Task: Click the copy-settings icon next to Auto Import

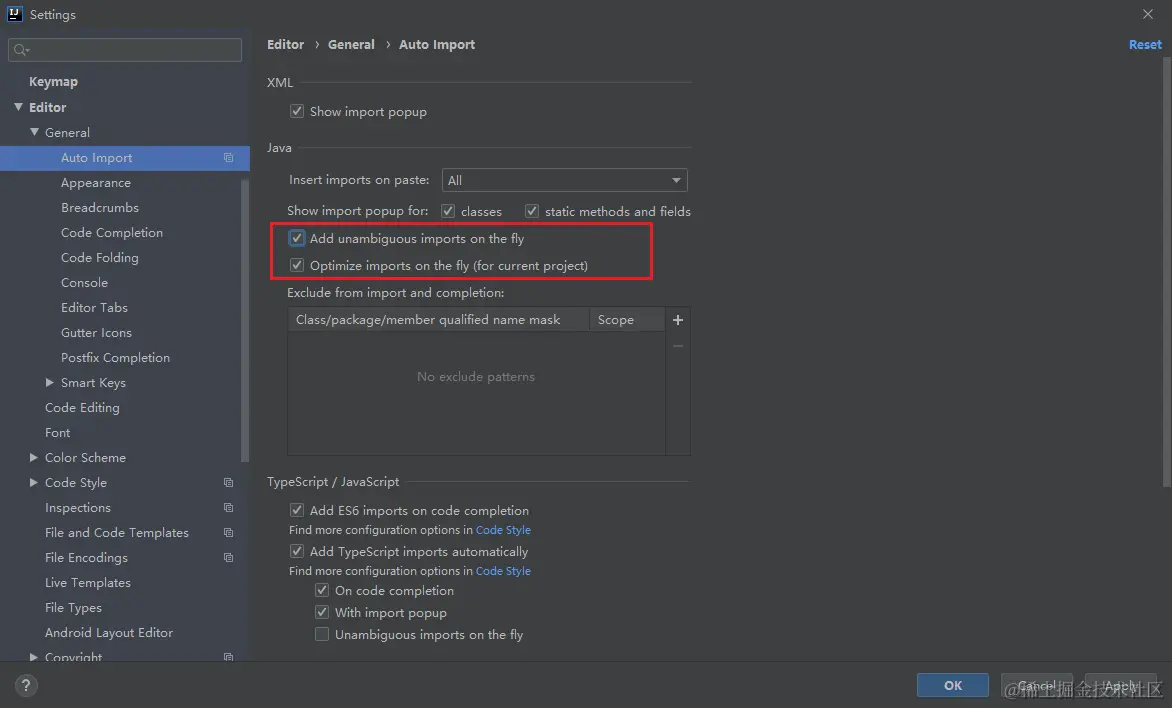Action: (x=229, y=158)
